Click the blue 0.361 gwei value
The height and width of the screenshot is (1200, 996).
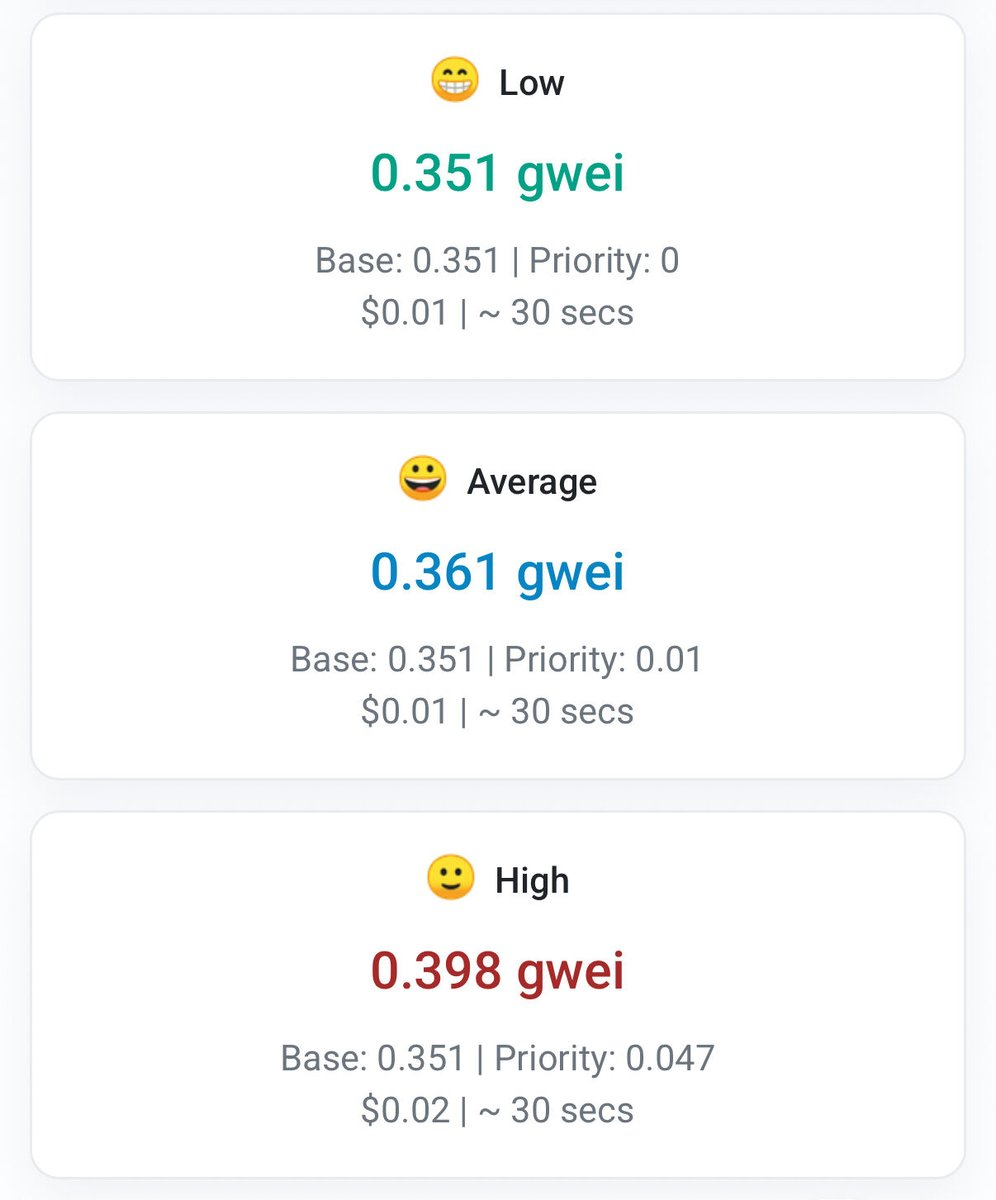pyautogui.click(x=497, y=573)
